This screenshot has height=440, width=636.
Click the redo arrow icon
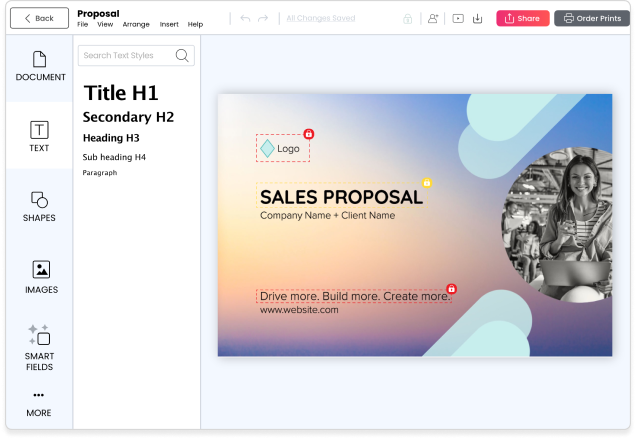pos(263,18)
